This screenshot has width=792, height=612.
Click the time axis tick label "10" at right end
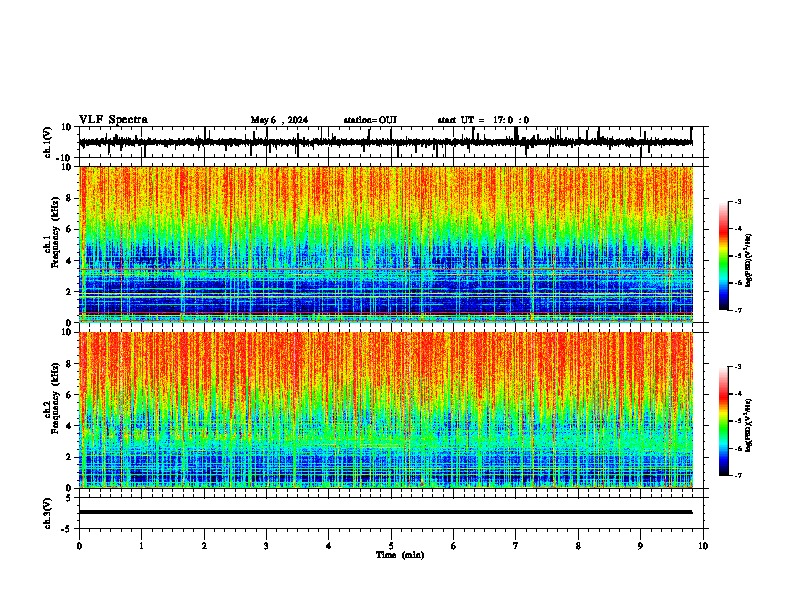pos(703,546)
